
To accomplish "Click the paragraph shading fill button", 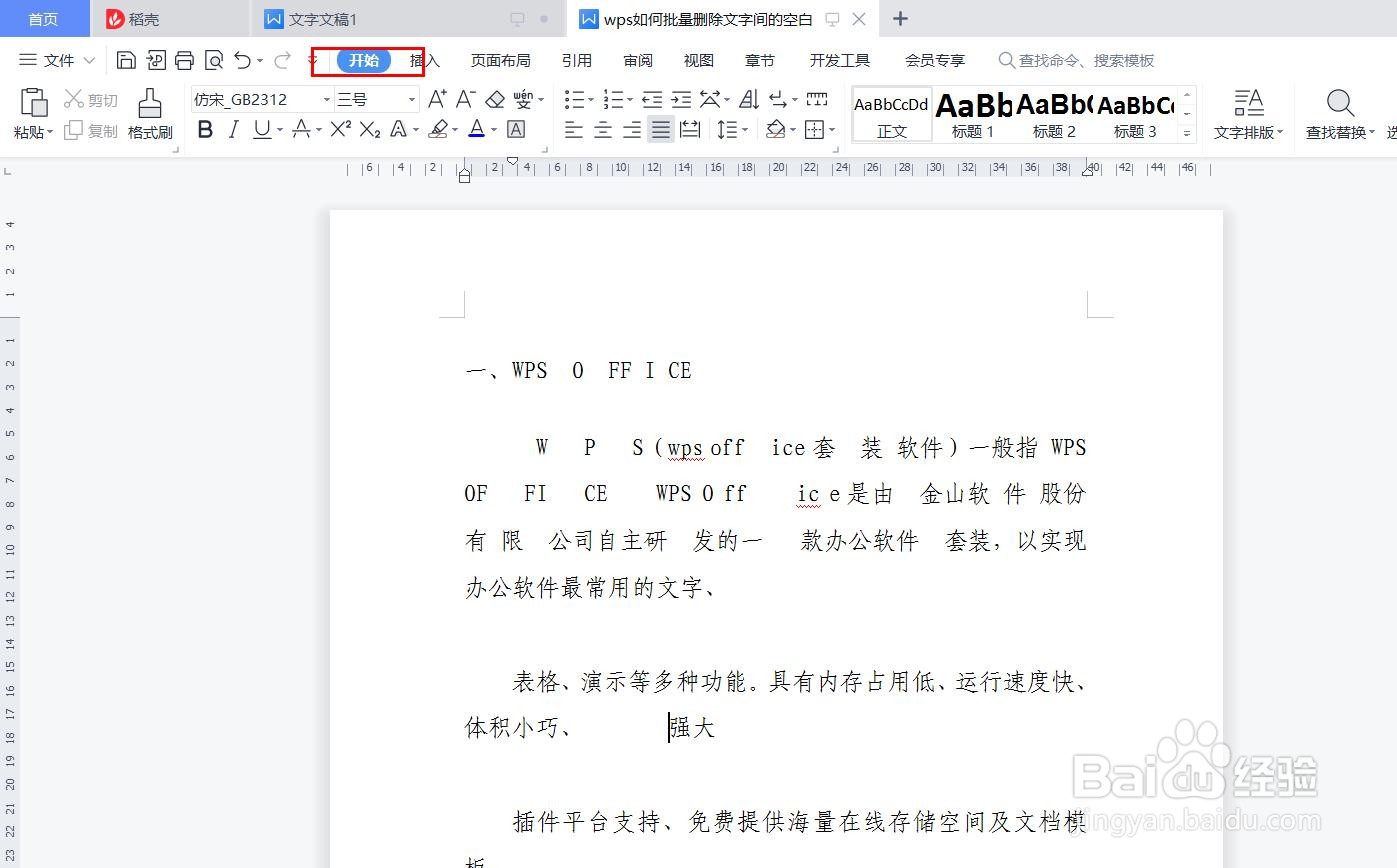I will coord(775,129).
